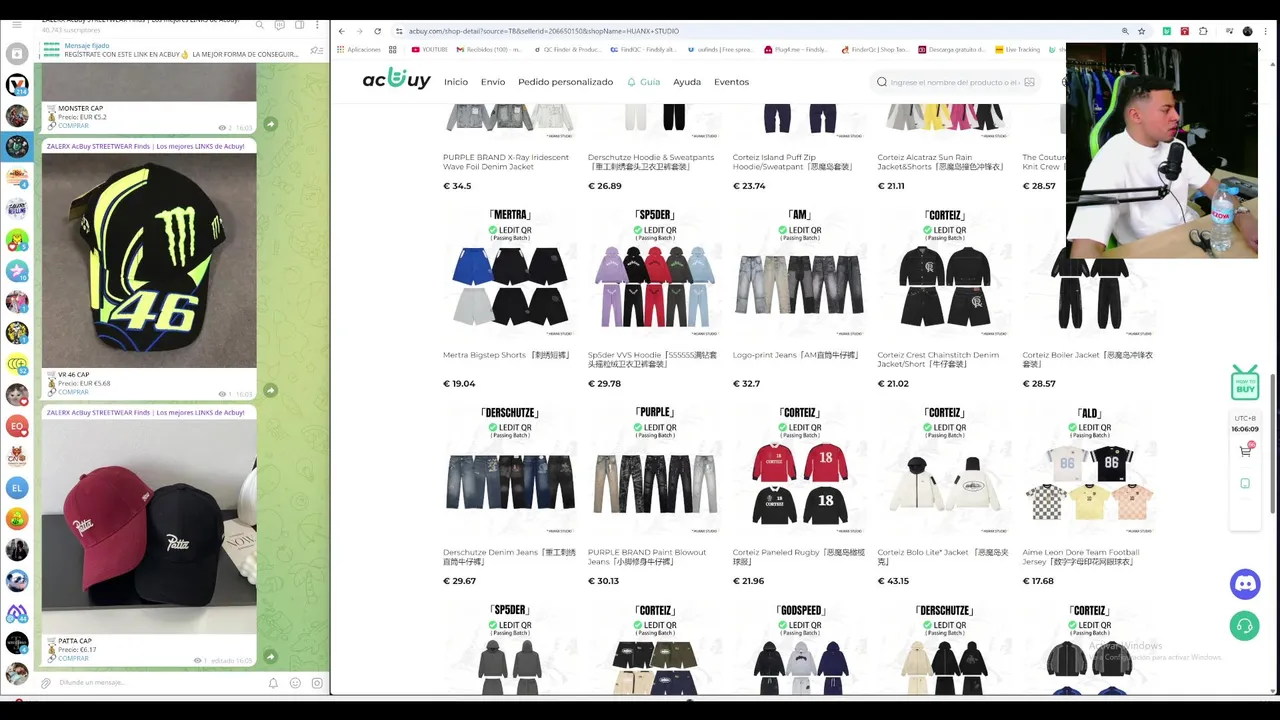Open Logo-print Jeans AM product
This screenshot has height=720, width=1280.
coord(800,298)
